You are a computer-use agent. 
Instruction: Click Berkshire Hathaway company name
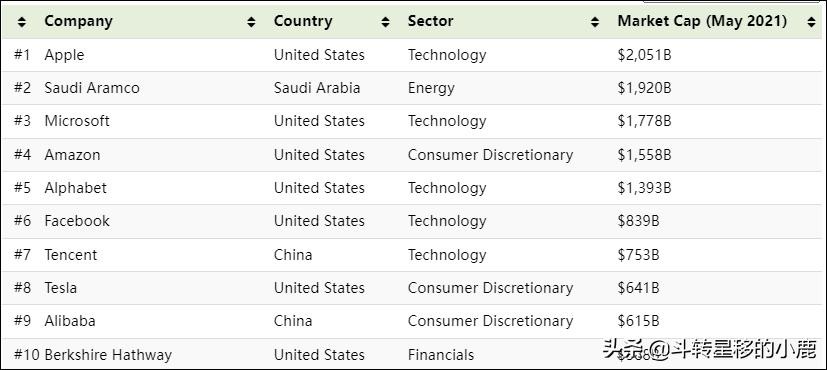tap(108, 355)
